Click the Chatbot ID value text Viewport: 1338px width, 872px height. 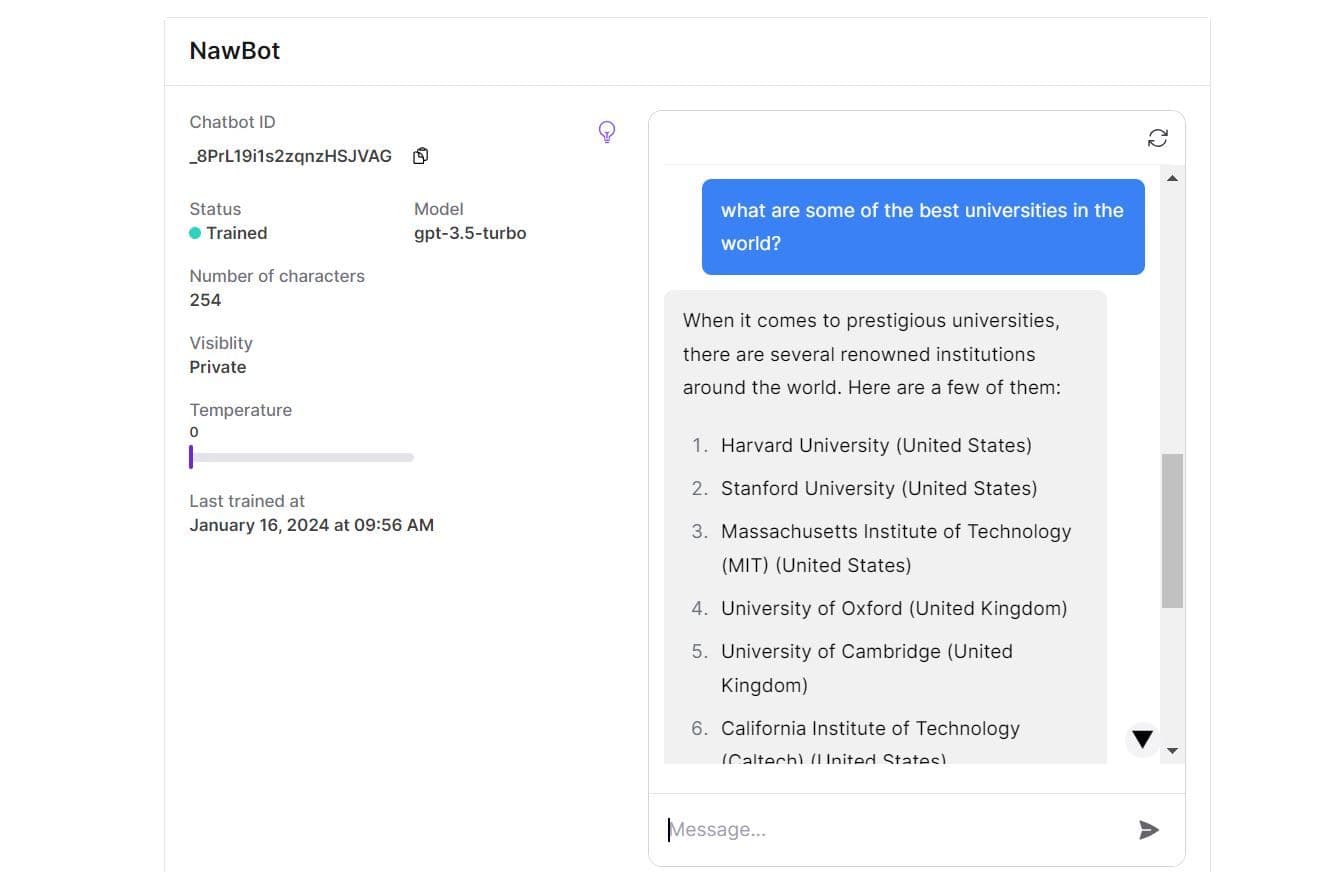[290, 156]
